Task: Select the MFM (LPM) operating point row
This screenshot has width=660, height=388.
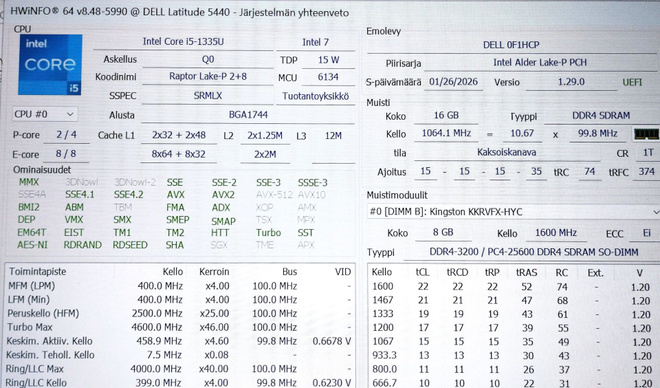Action: click(x=180, y=286)
